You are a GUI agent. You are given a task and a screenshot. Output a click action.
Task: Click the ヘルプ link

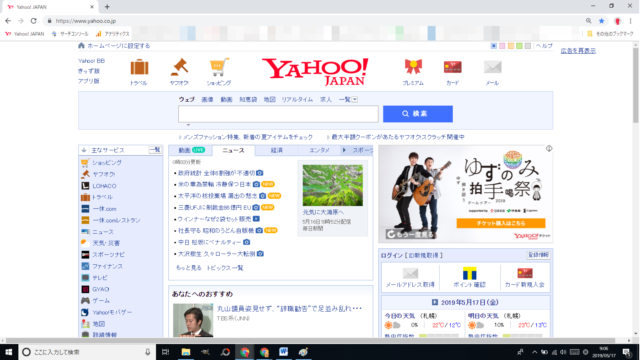544,46
